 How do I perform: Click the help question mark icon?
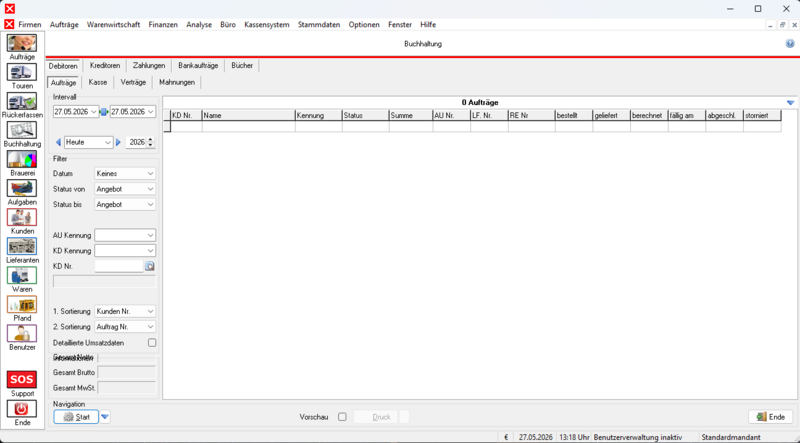click(790, 44)
